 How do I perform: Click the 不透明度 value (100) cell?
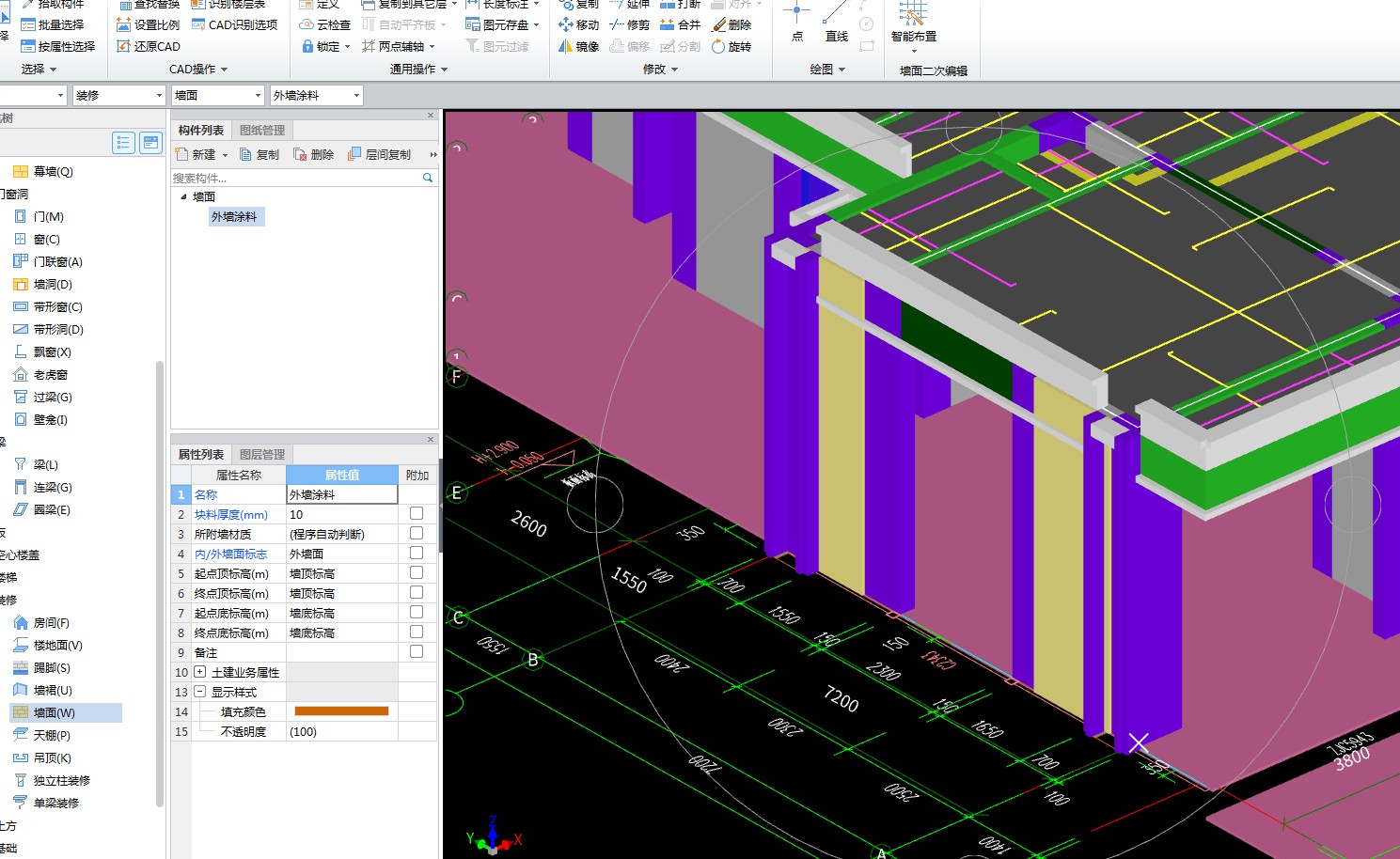point(342,731)
